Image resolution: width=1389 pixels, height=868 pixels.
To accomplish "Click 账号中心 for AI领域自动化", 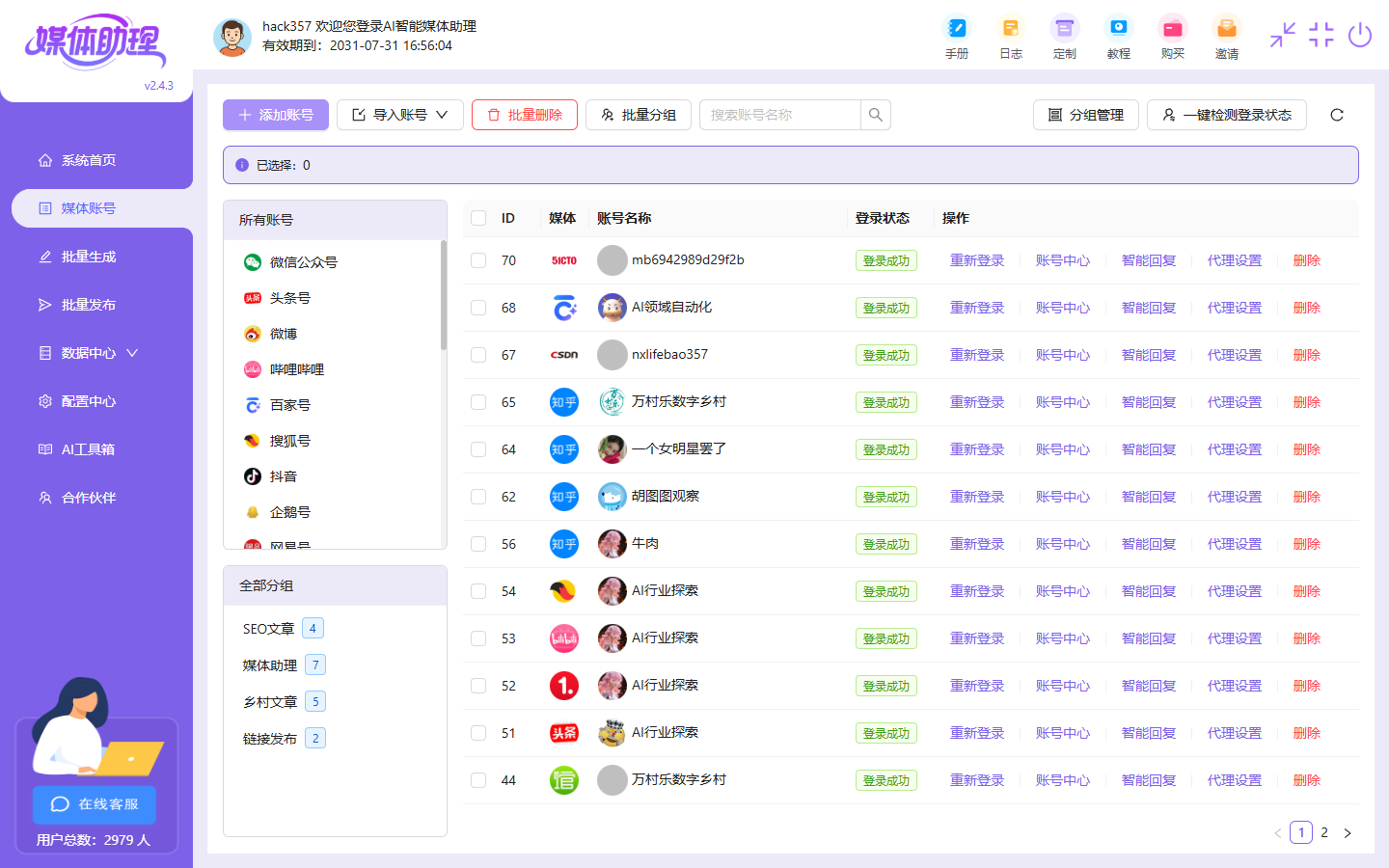I will 1063,308.
